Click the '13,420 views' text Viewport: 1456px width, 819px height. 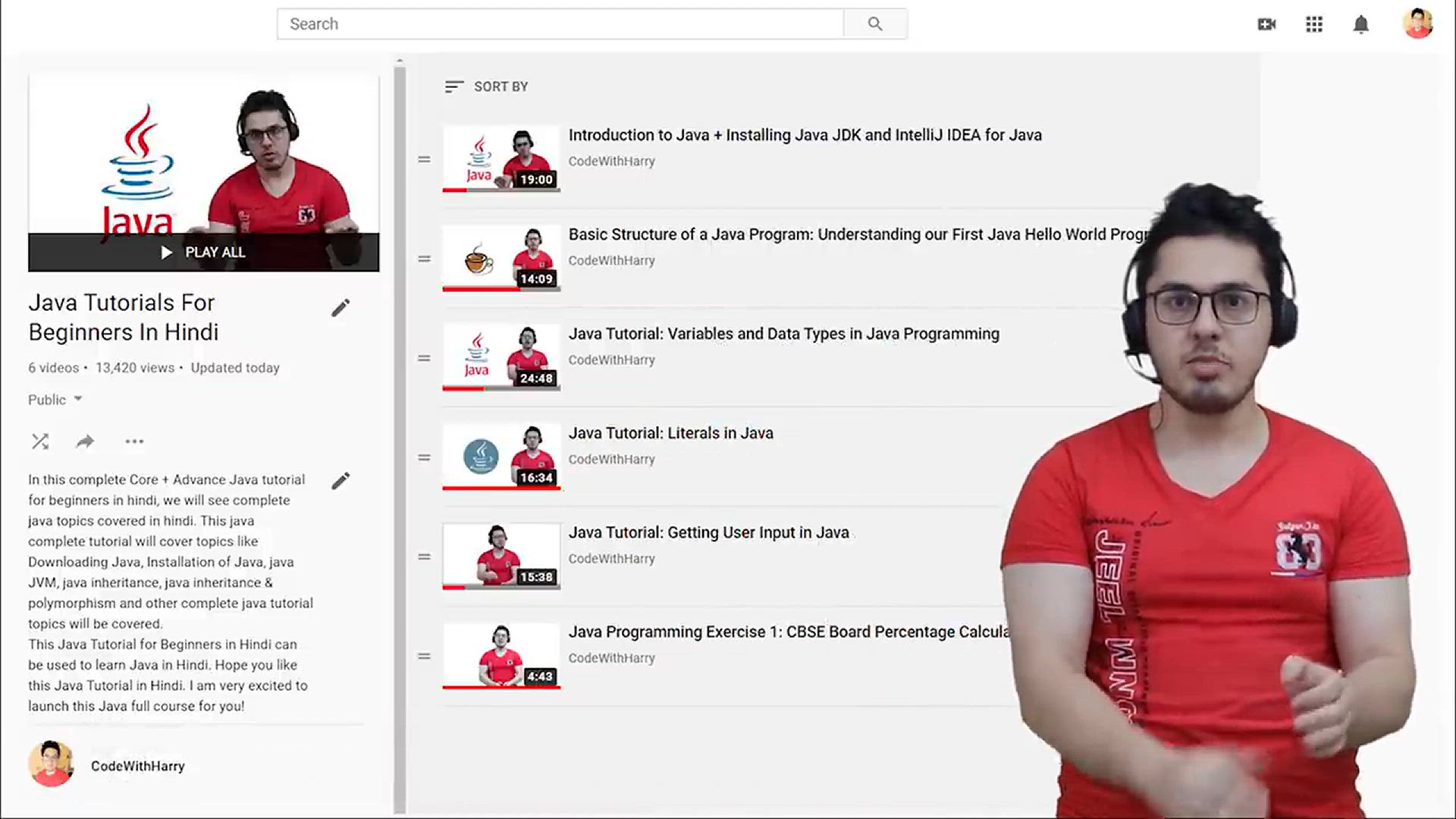135,368
